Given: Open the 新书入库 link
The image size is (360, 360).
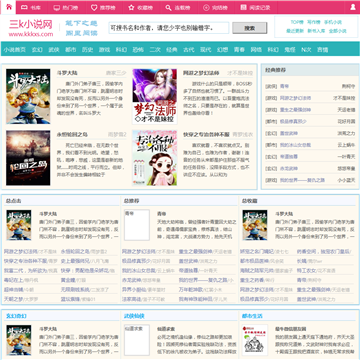Looking at the screenshot, I should [316, 31].
